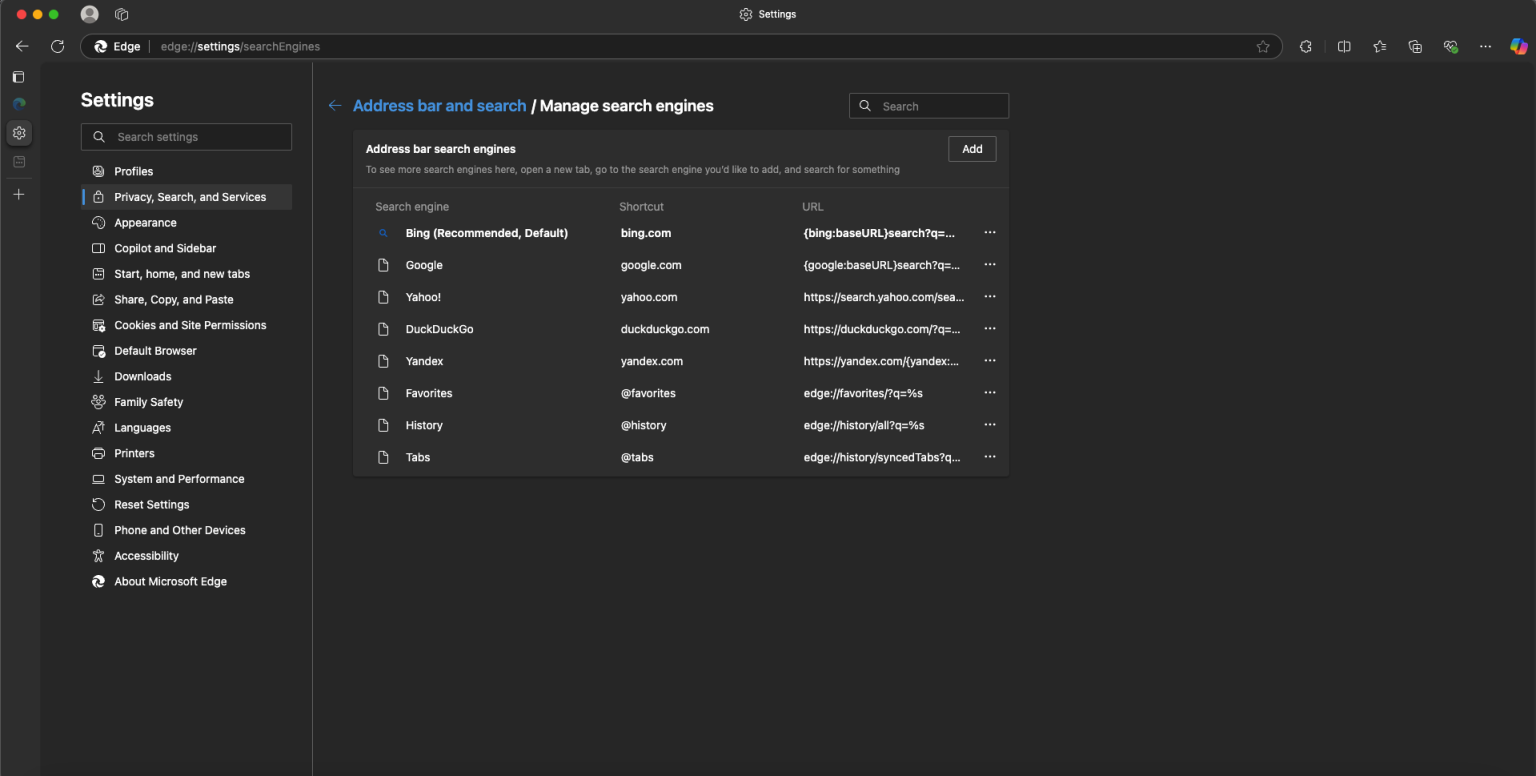
Task: Refresh the current page
Action: [x=57, y=46]
